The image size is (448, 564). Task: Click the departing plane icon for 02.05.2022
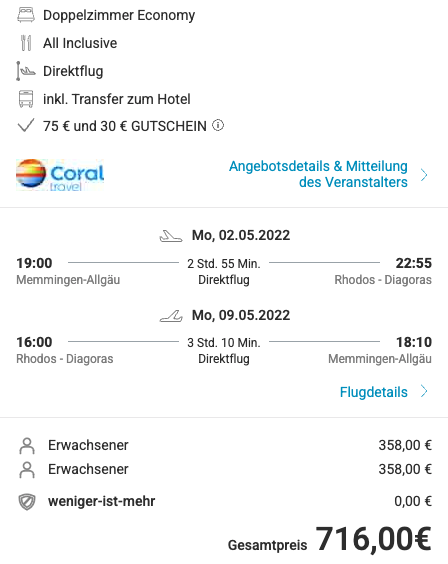click(x=171, y=236)
